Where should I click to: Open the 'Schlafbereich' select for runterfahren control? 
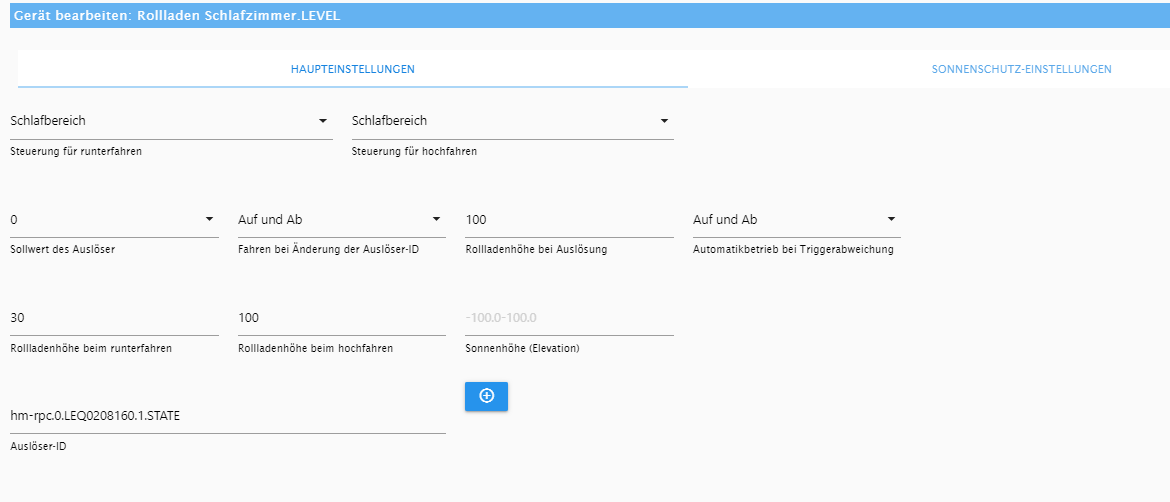[172, 121]
